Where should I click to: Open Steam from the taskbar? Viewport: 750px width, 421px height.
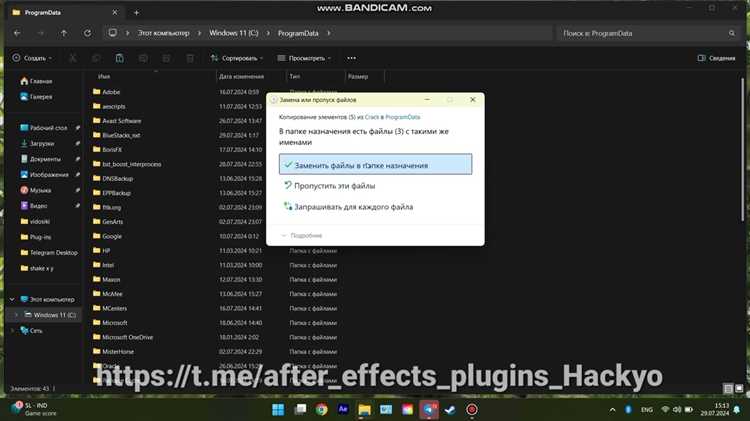[x=450, y=410]
